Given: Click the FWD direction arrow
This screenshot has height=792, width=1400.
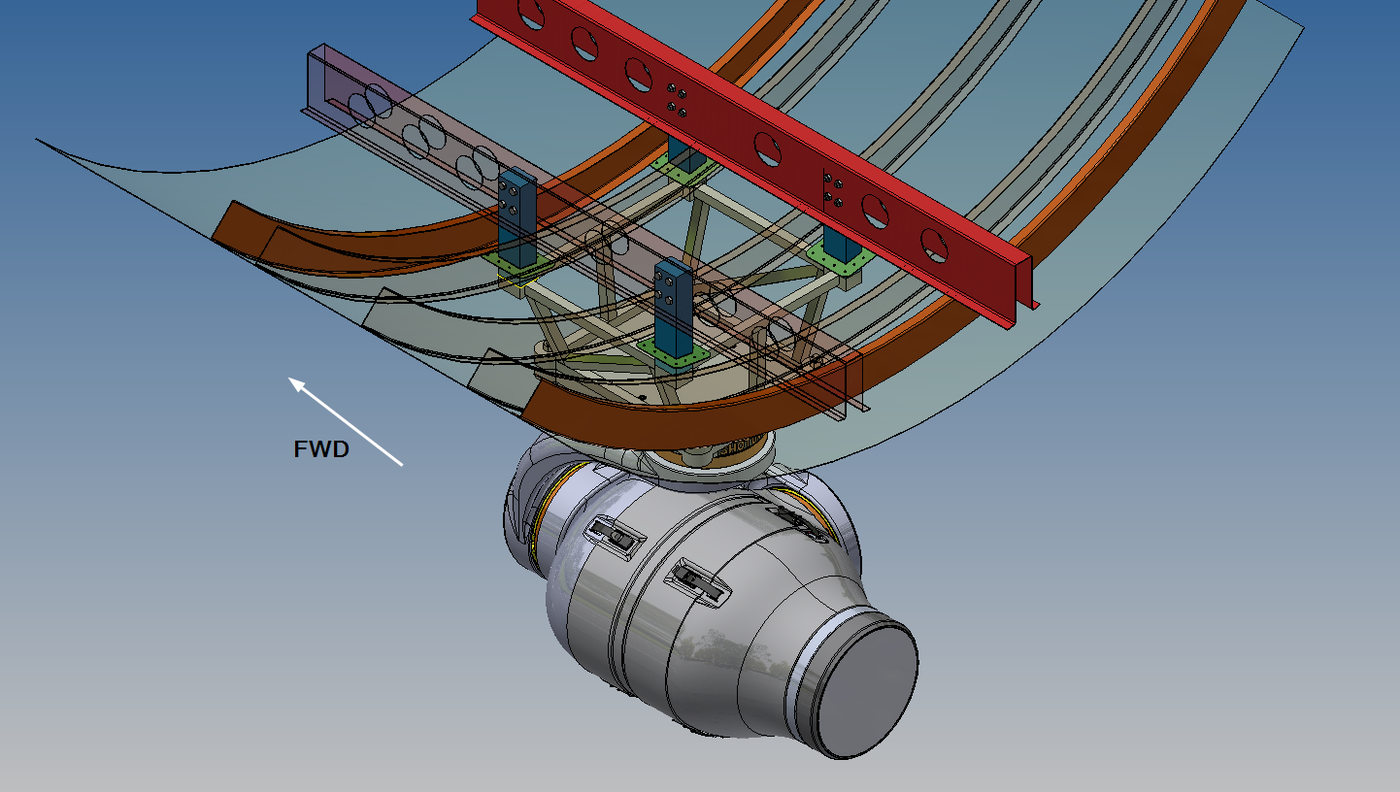Looking at the screenshot, I should point(350,420).
